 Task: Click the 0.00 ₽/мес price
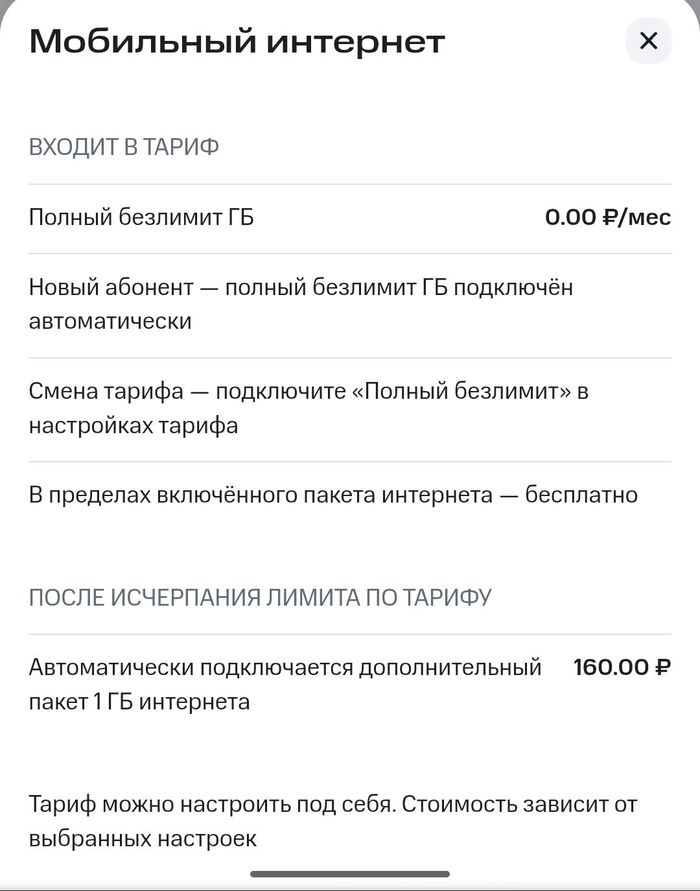[x=607, y=217]
